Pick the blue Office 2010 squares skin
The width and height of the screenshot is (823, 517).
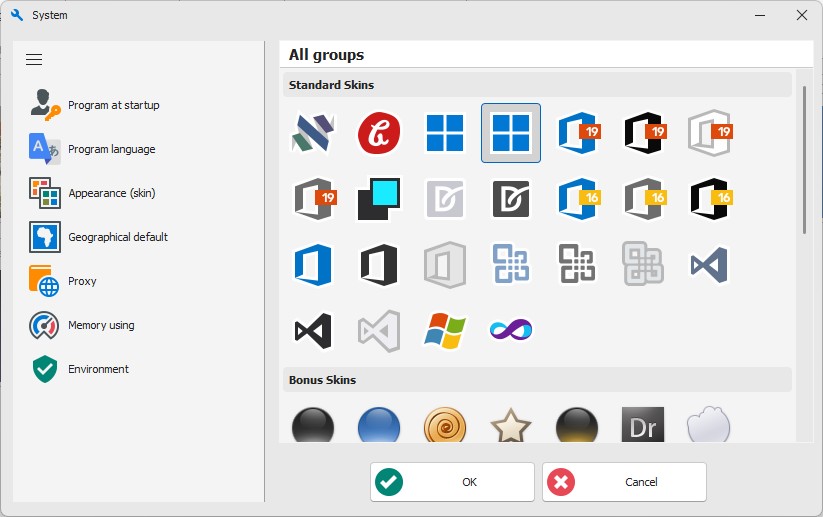(511, 263)
